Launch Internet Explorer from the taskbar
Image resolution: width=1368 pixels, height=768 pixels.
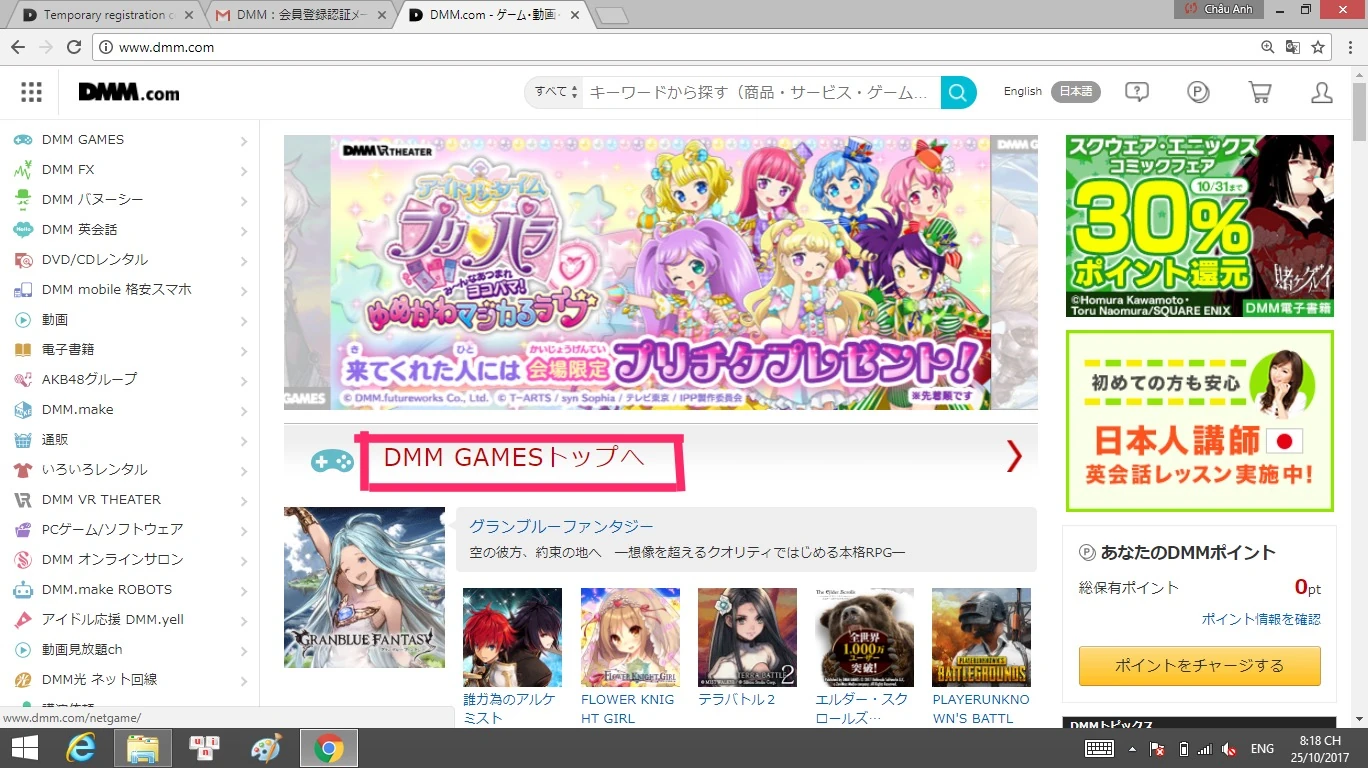(80, 748)
